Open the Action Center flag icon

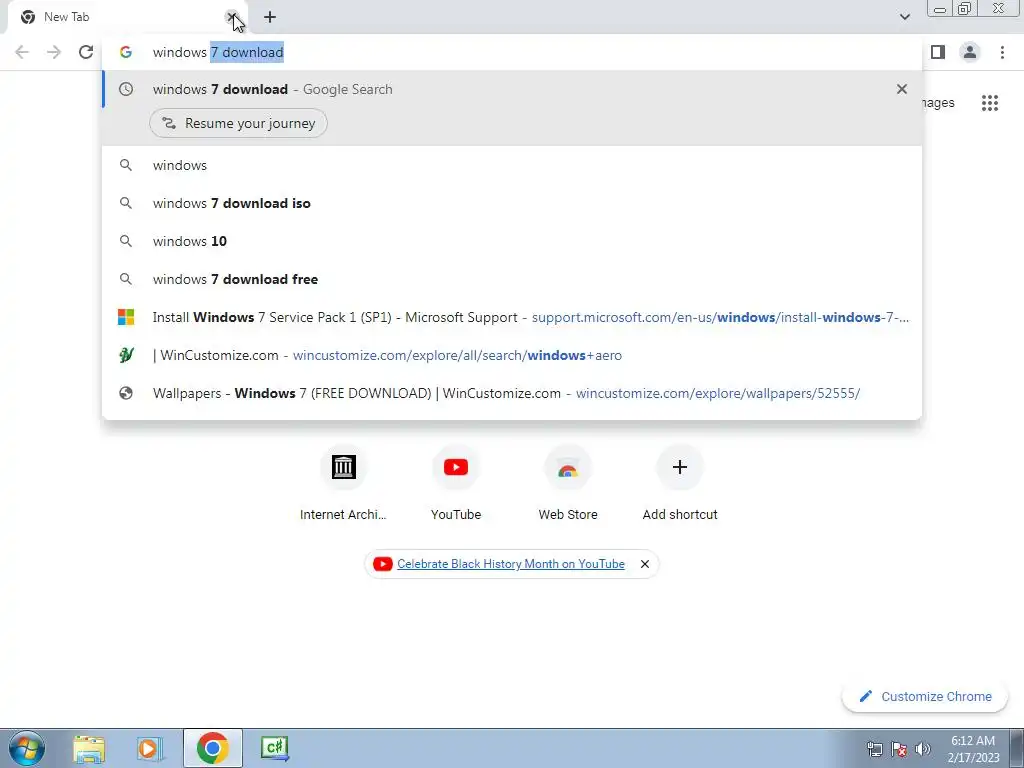click(899, 749)
